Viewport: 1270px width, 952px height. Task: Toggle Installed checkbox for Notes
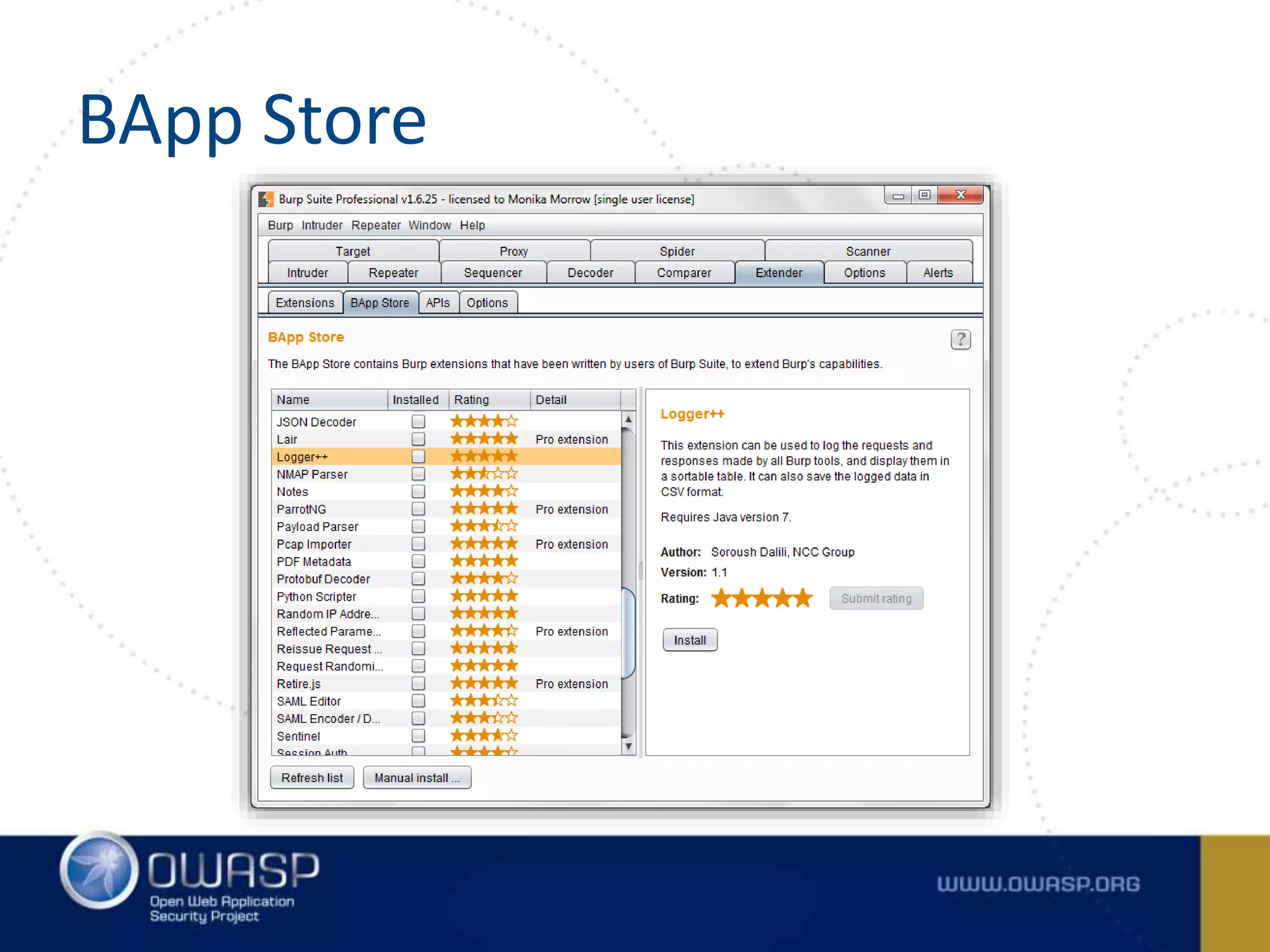point(419,491)
